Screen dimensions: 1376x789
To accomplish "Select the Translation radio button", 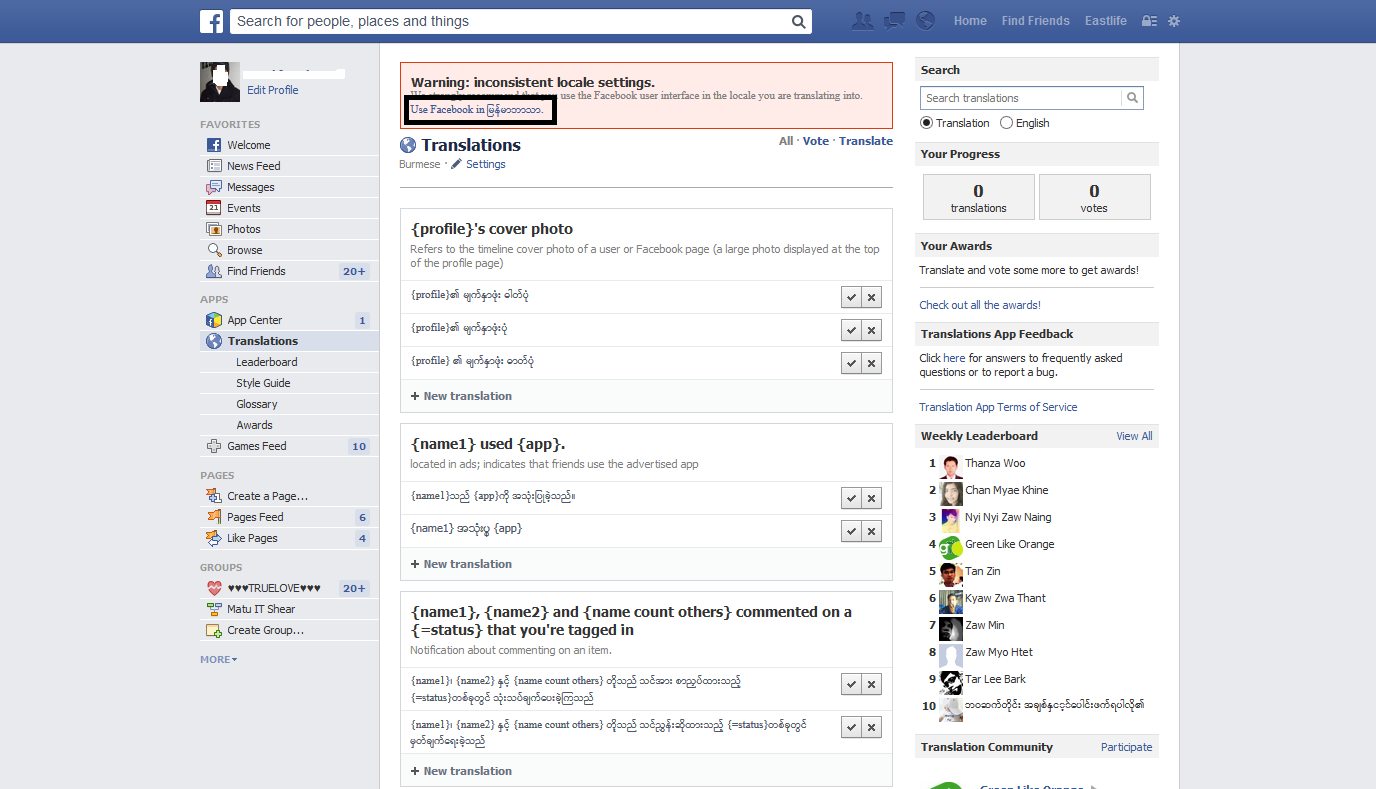I will (x=927, y=123).
